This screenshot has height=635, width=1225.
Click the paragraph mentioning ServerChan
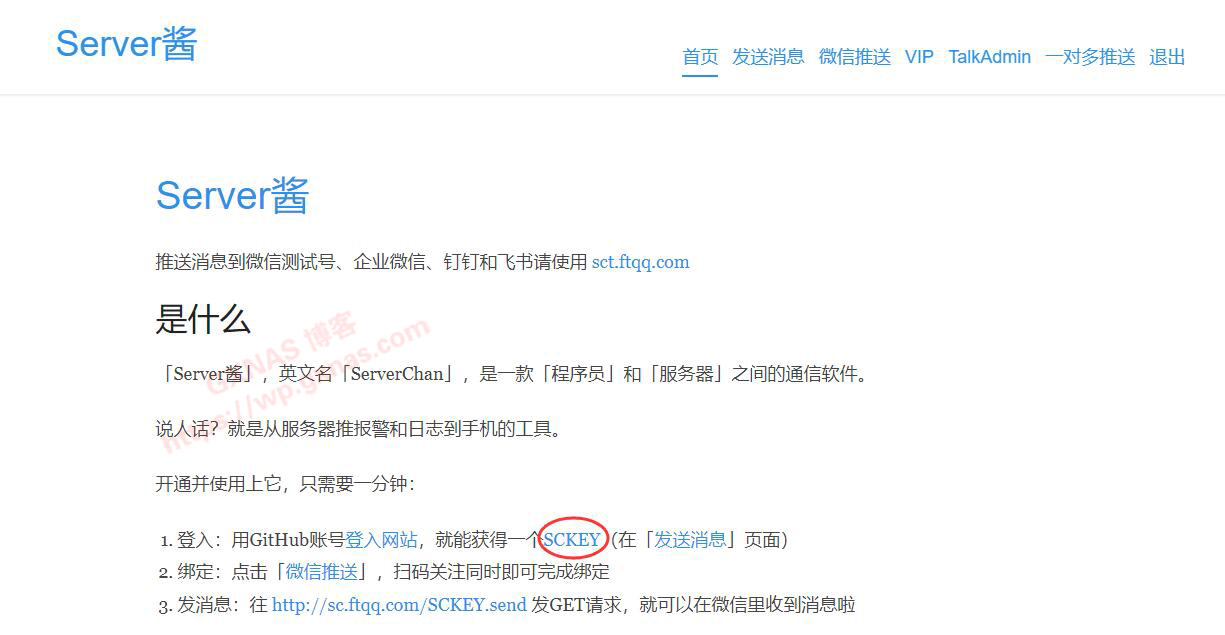513,375
